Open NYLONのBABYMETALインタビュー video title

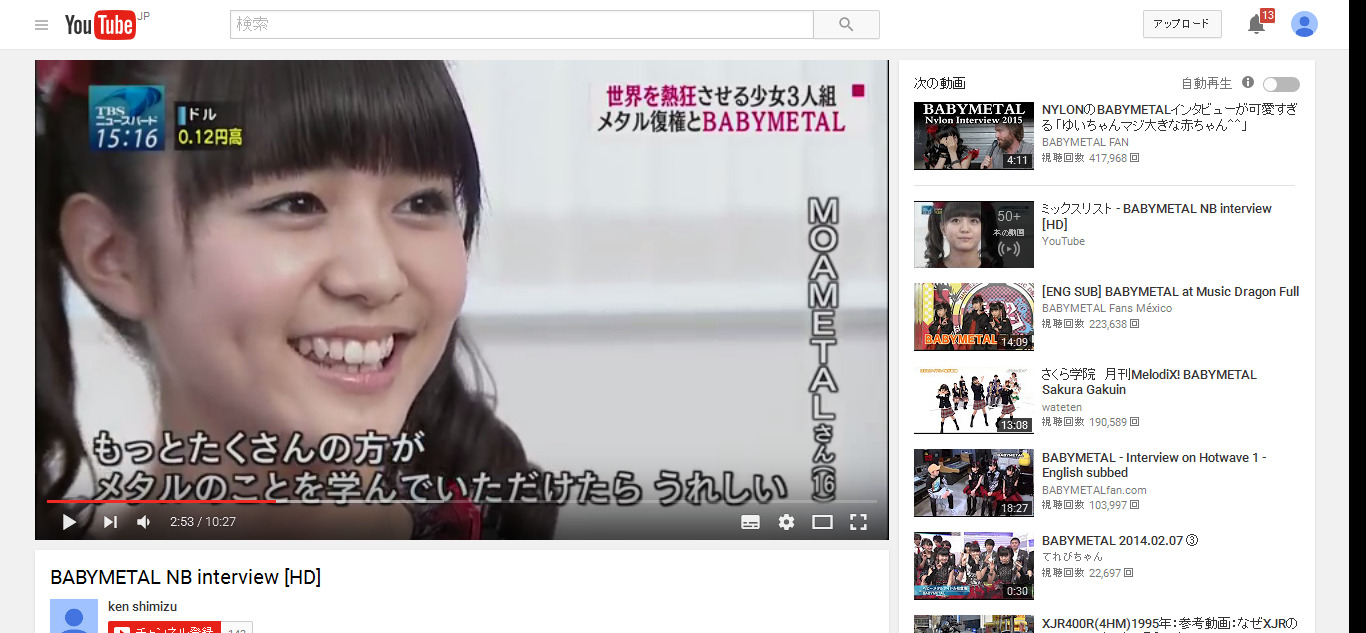pos(1170,117)
